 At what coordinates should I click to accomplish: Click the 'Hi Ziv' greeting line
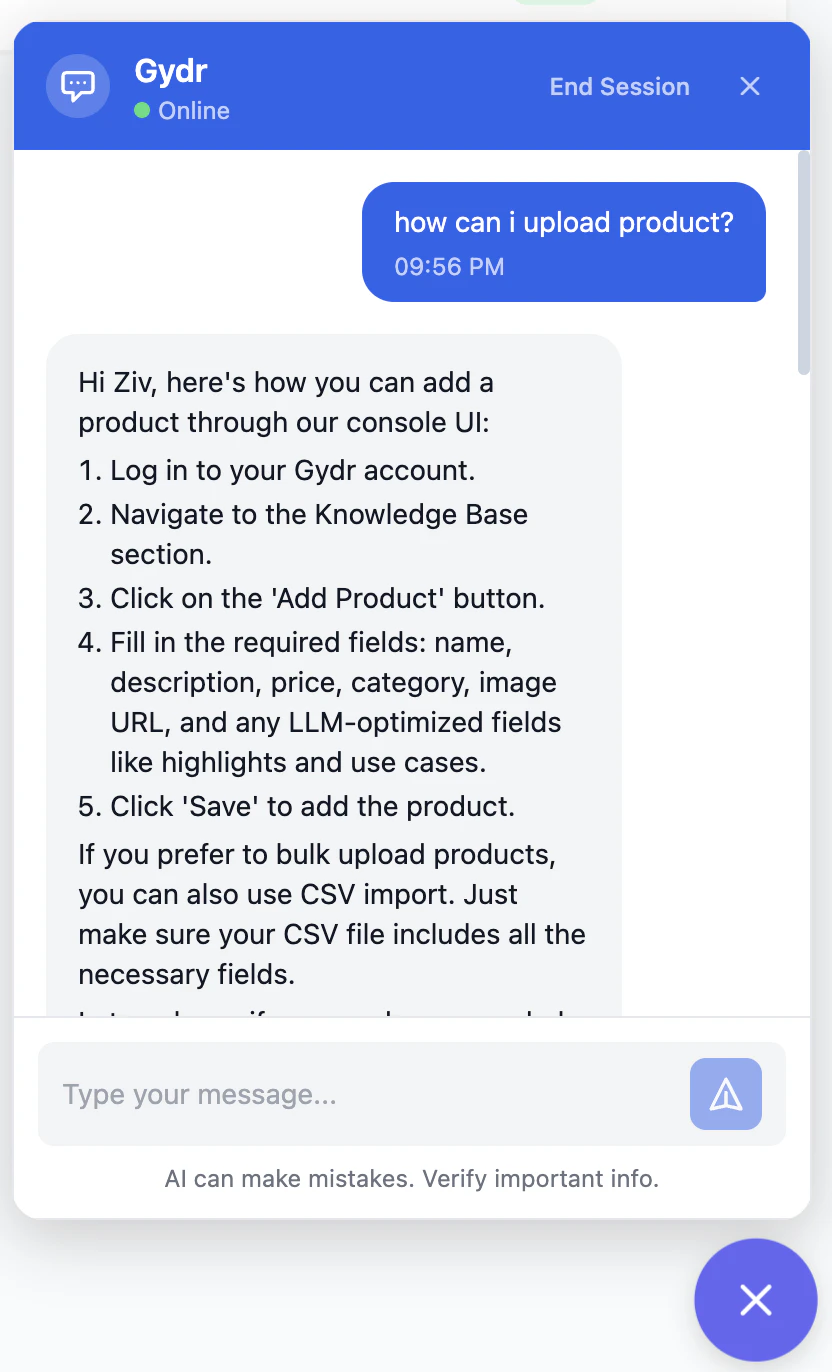(286, 402)
